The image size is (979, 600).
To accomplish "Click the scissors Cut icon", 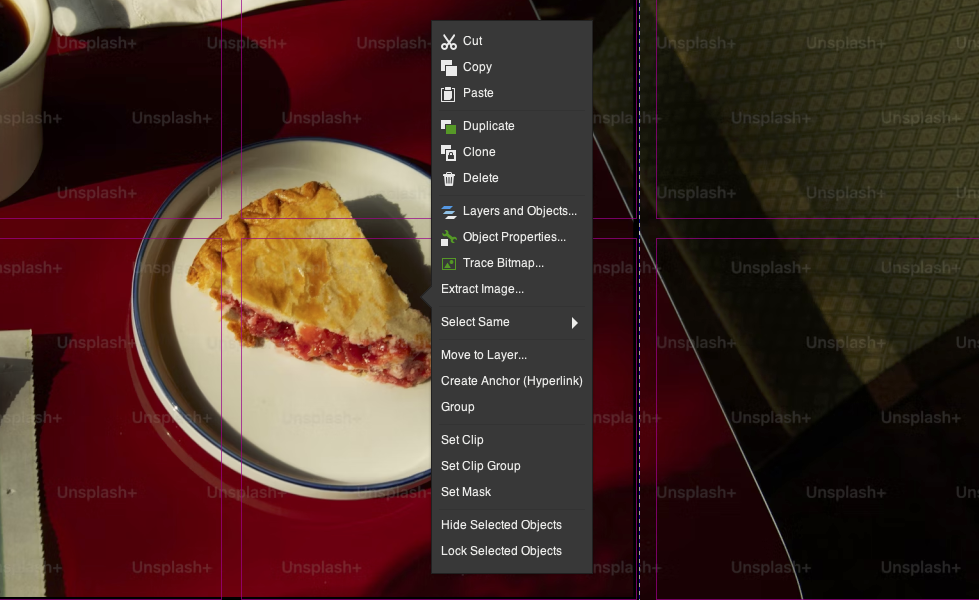I will click(x=448, y=41).
